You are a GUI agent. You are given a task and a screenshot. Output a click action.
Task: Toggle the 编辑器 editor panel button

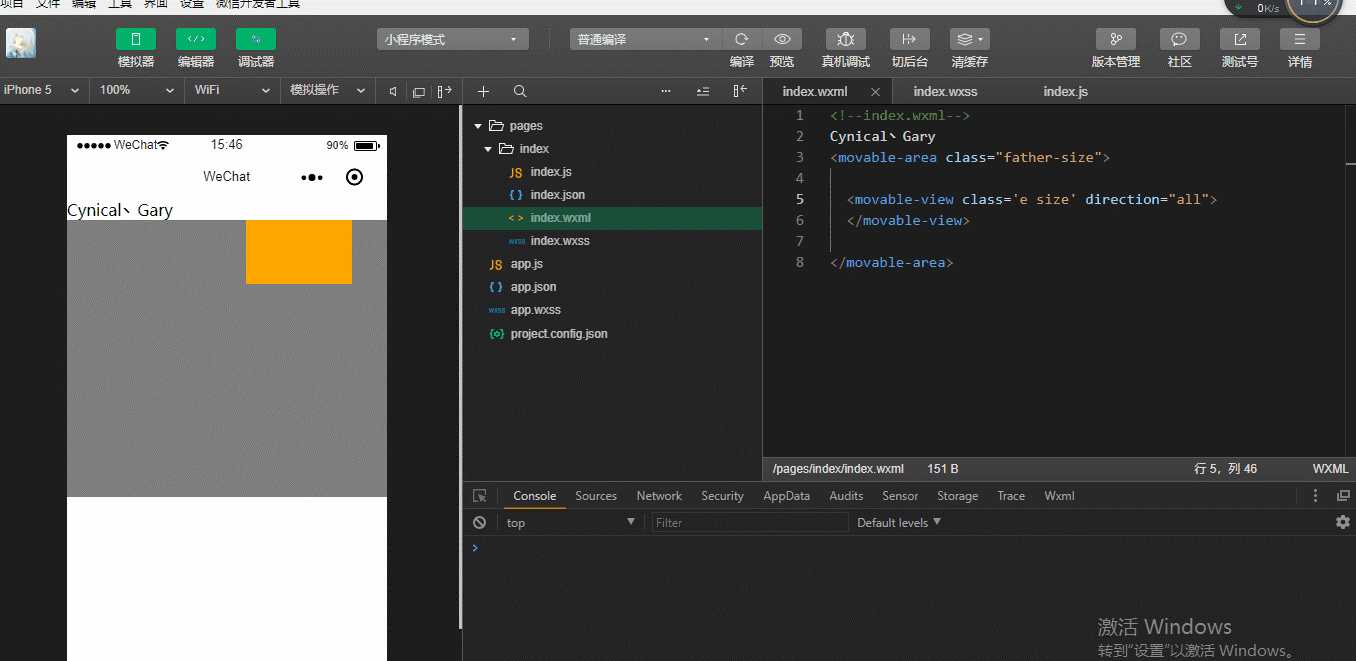coord(196,39)
